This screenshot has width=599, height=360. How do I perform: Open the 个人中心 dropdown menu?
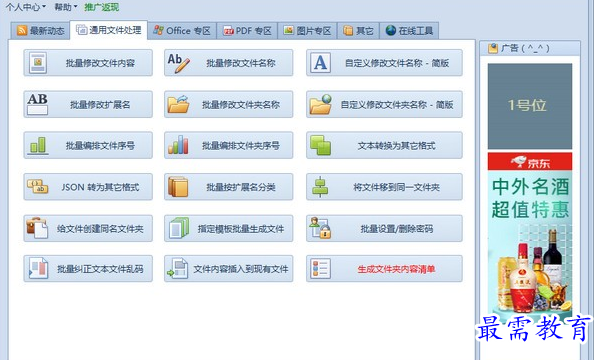click(x=25, y=7)
